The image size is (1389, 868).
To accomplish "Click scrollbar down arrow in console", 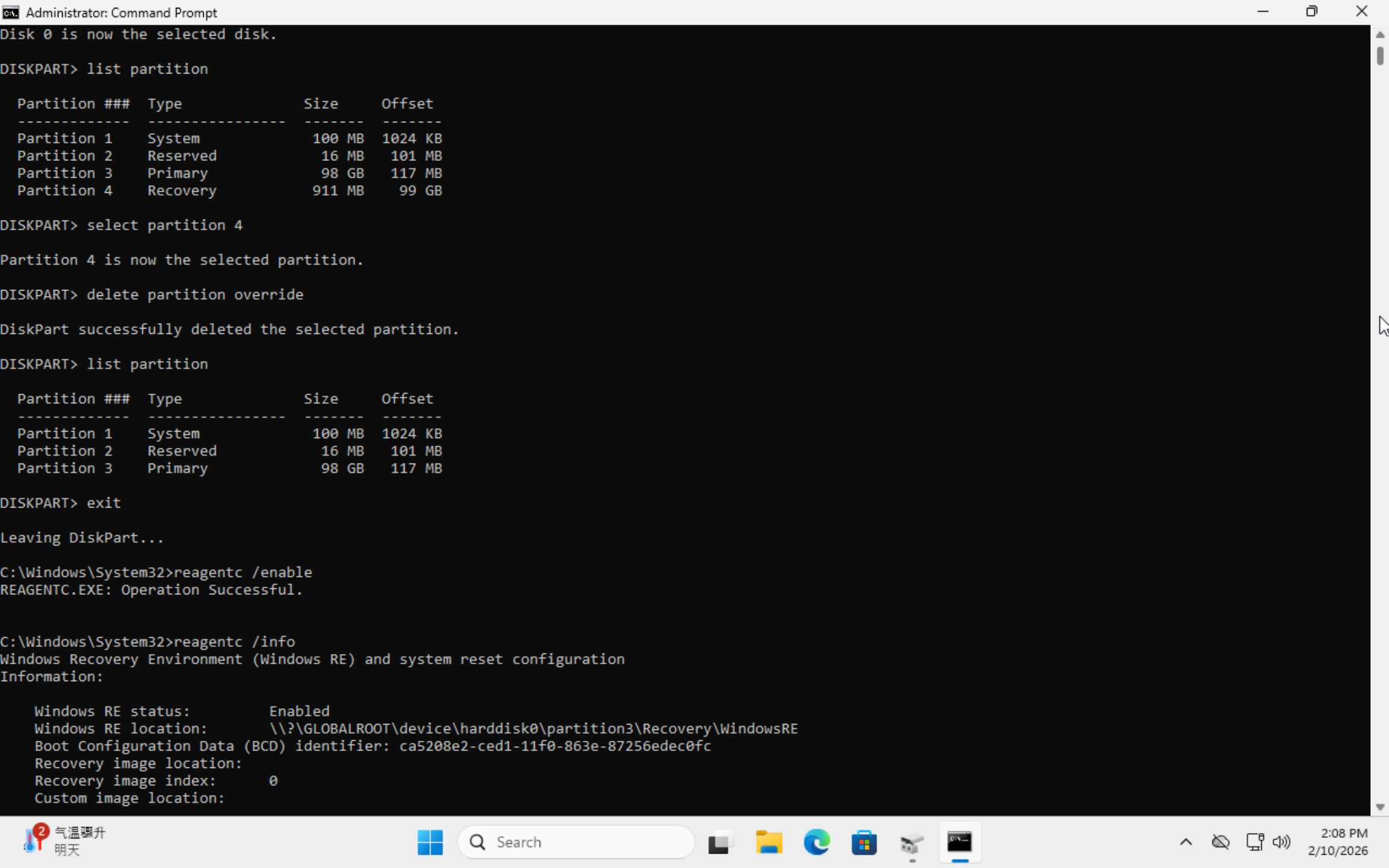I will click(1380, 807).
